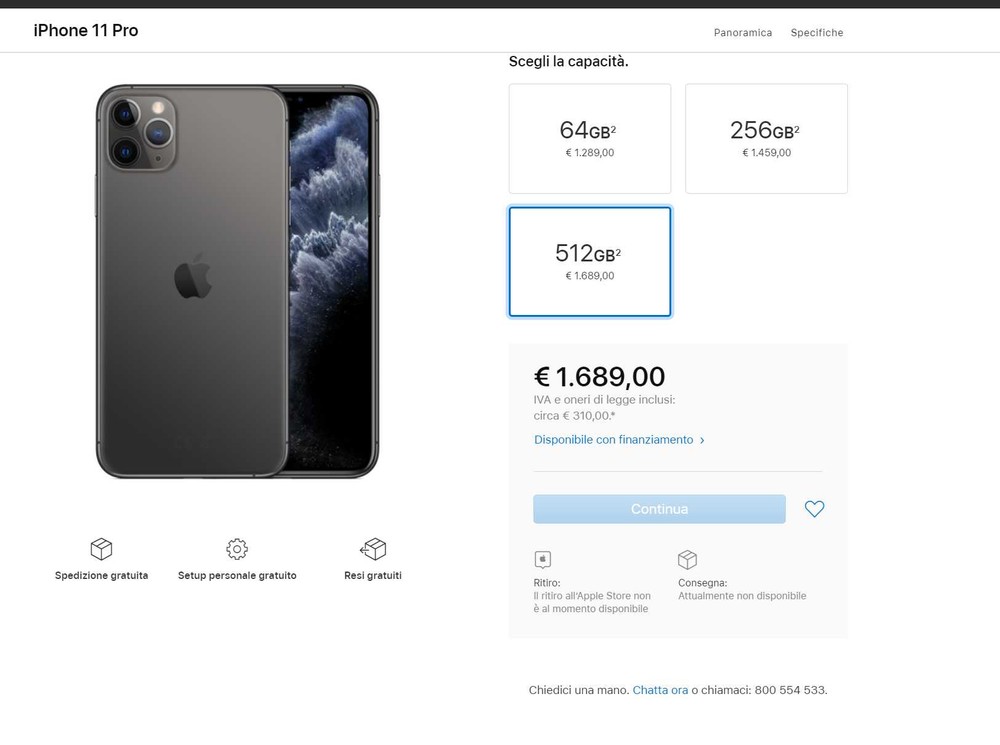Click the Consegna delivery box icon

[688, 559]
